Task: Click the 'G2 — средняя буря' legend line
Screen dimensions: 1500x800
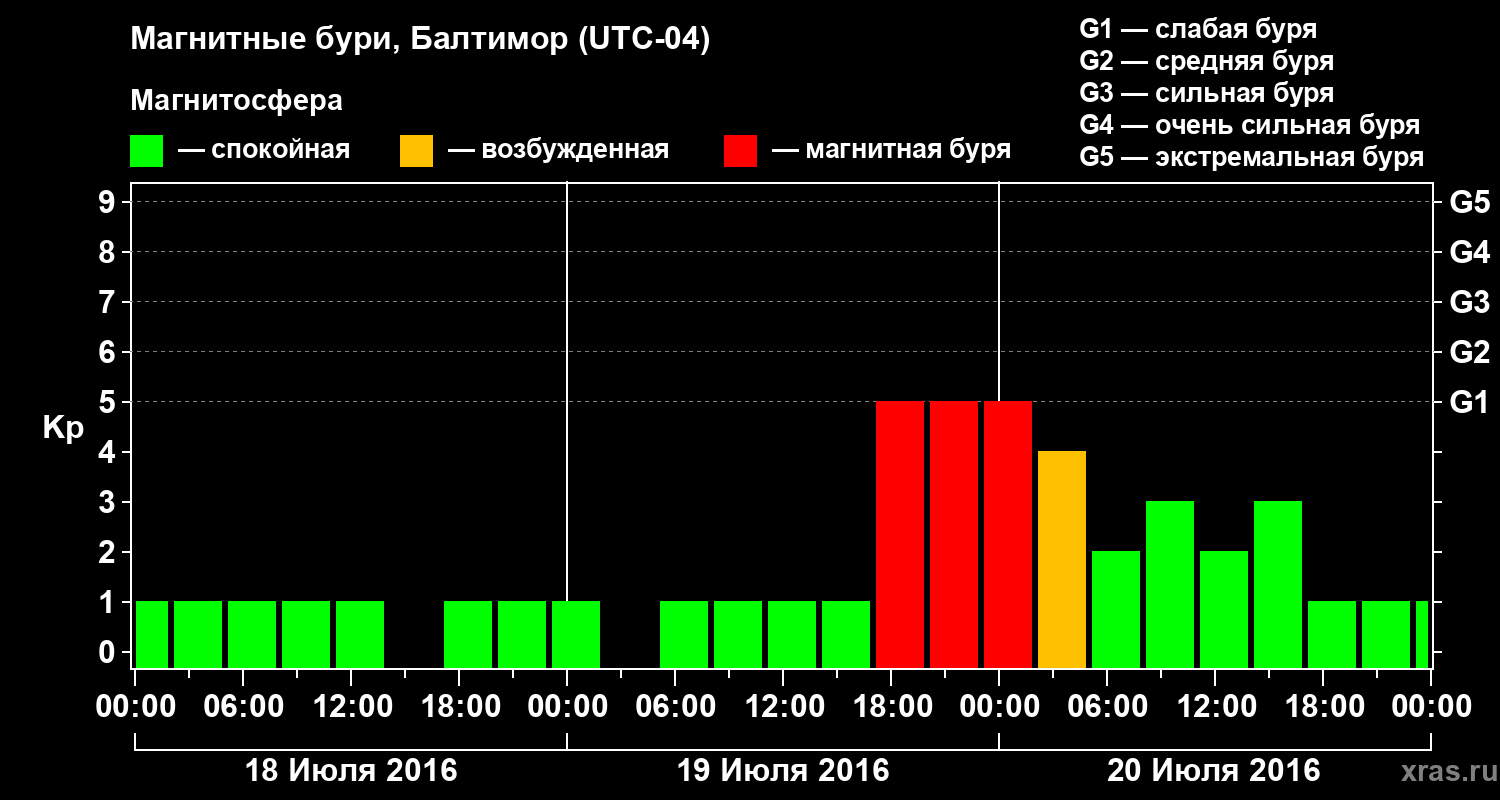Action: pyautogui.click(x=1207, y=61)
